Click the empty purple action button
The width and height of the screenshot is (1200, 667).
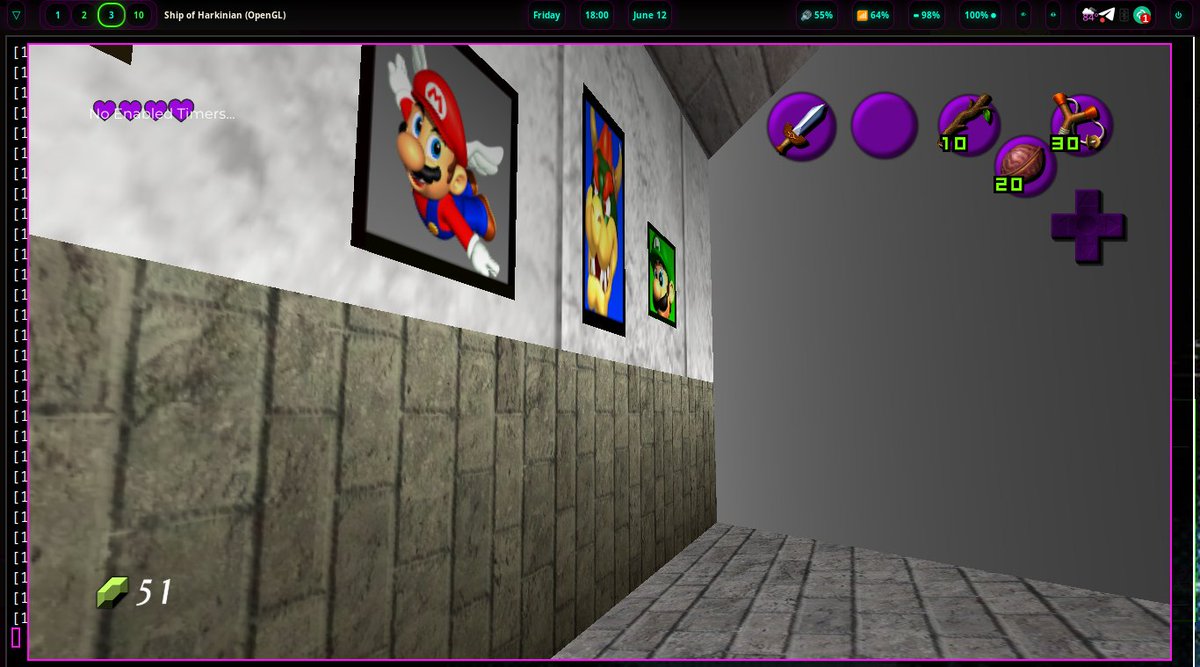[x=885, y=126]
